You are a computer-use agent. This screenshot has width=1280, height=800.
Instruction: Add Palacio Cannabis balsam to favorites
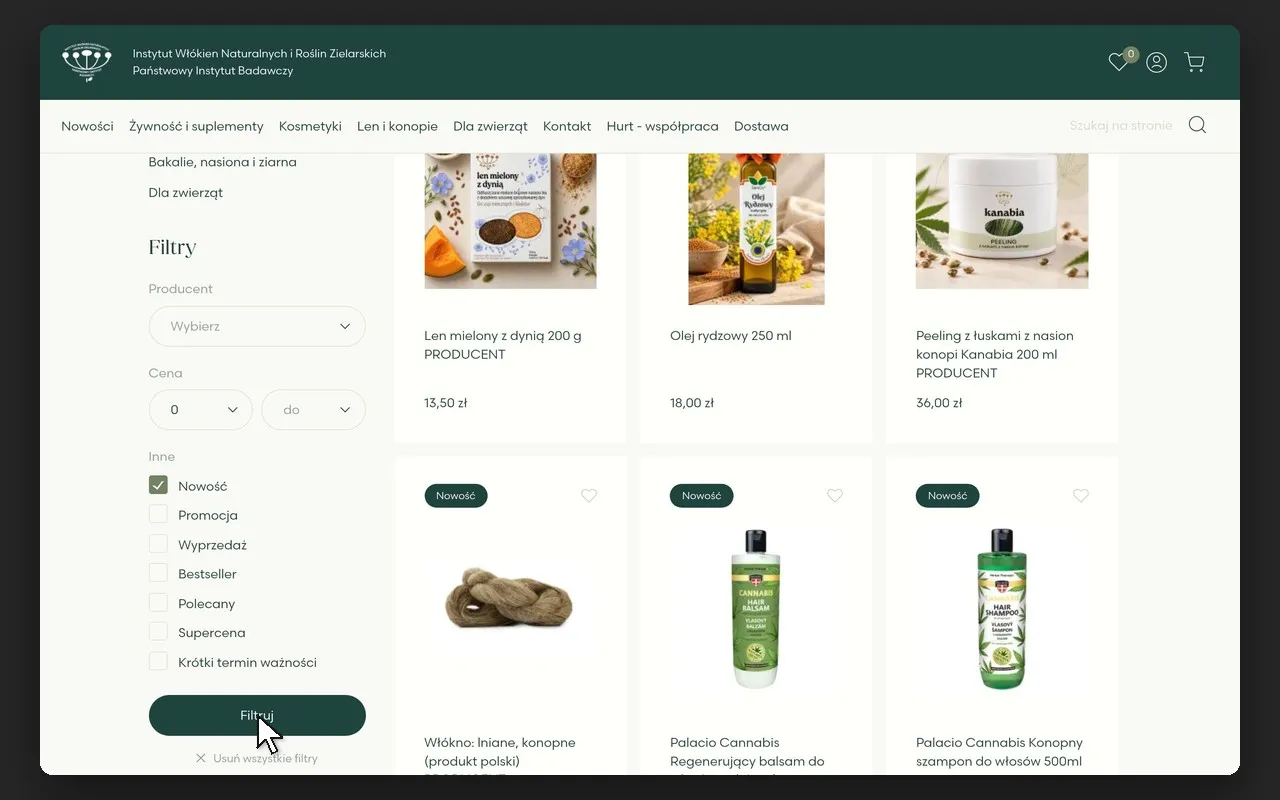(x=835, y=495)
